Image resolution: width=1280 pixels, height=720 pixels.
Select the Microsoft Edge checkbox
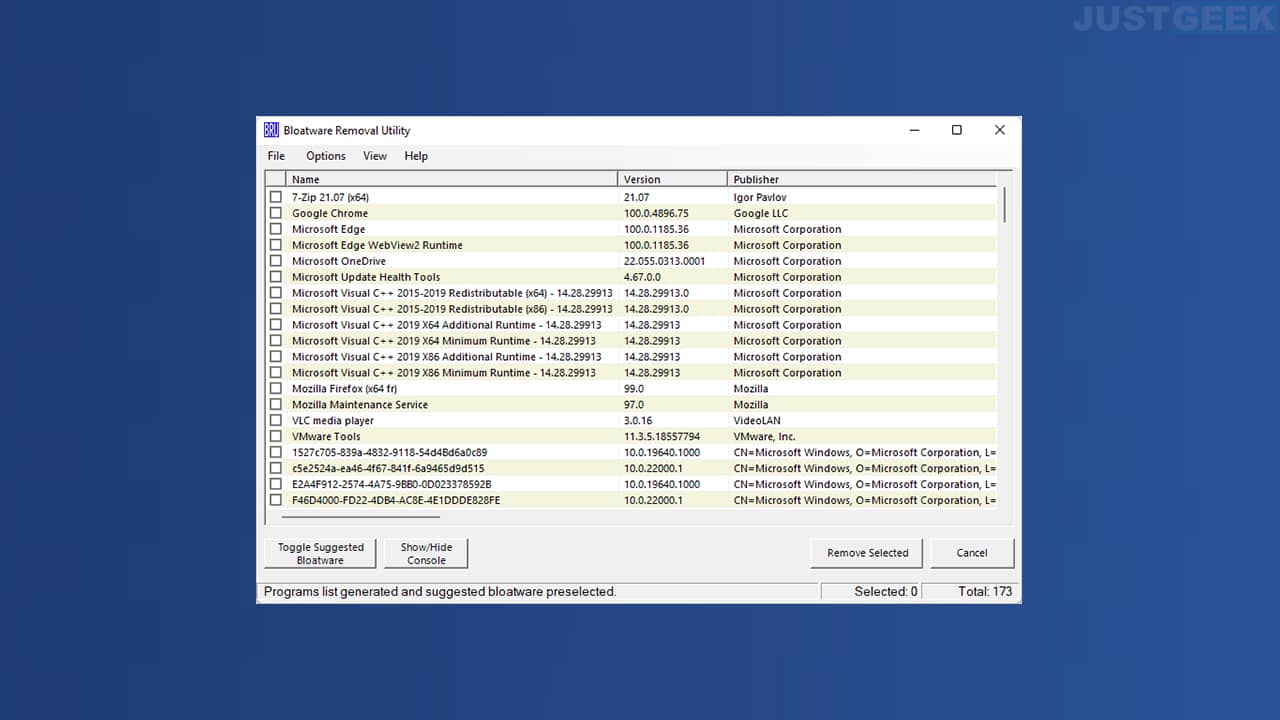(x=276, y=230)
